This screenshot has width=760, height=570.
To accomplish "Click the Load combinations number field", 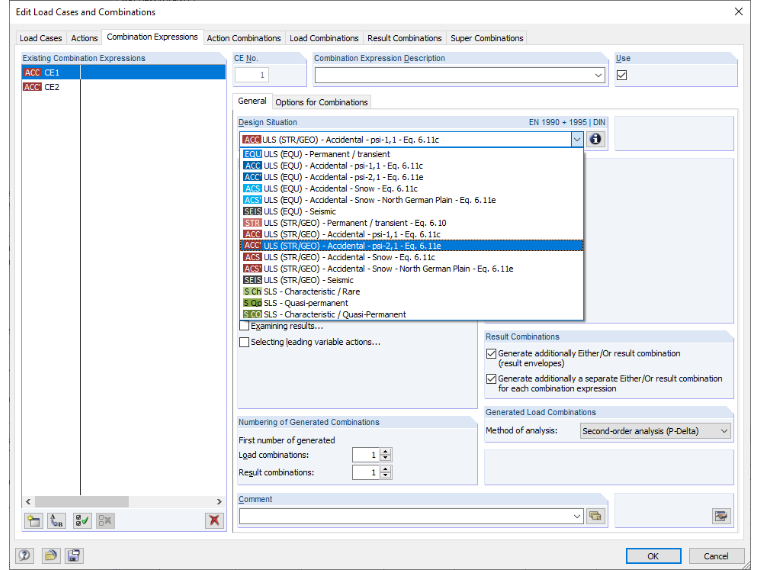I will pyautogui.click(x=366, y=455).
